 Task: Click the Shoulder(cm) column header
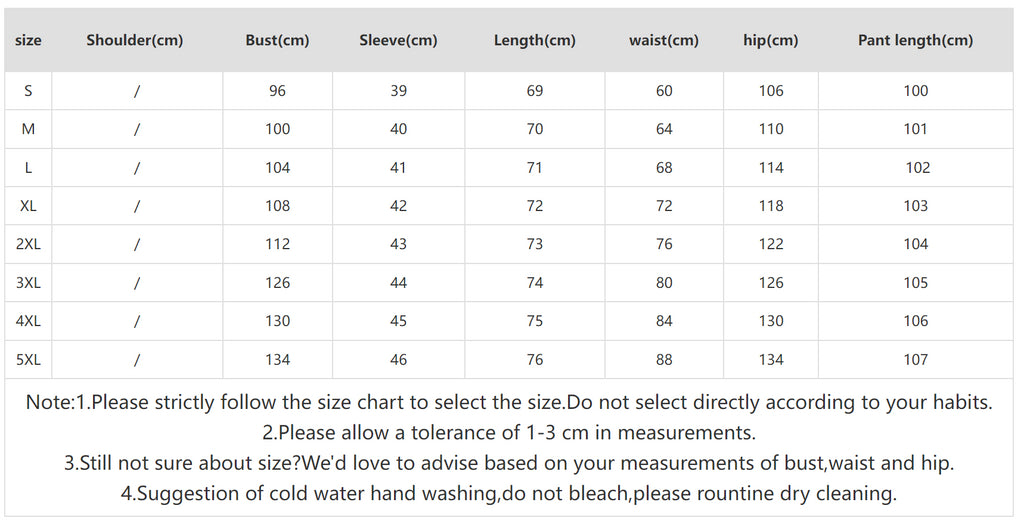click(x=135, y=41)
